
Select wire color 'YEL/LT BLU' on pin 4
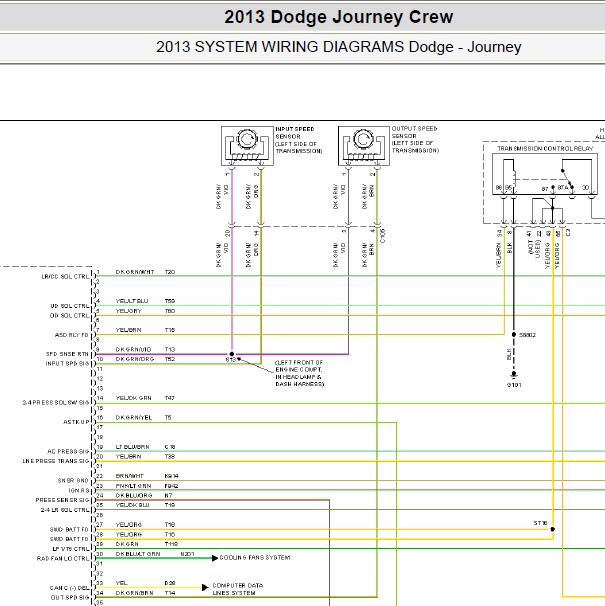pos(132,301)
